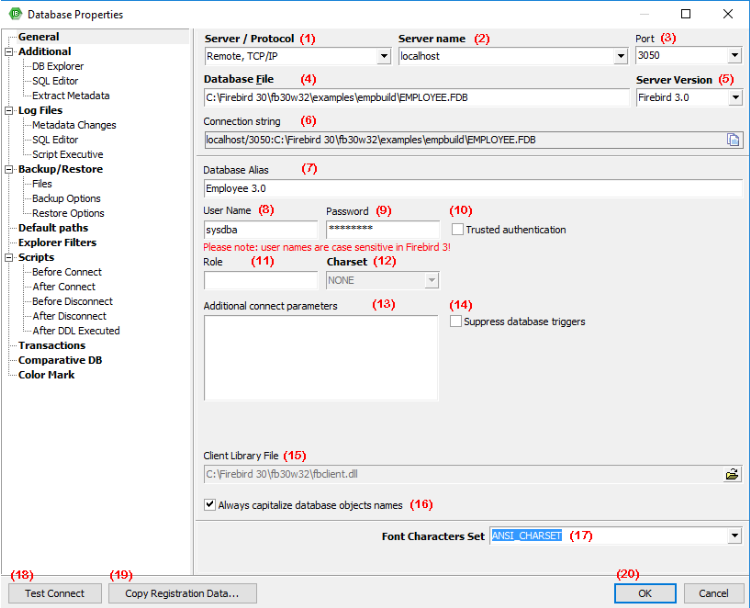Screen dimensions: 750x608
Task: Open Restore Options tree item
Action: (68, 213)
